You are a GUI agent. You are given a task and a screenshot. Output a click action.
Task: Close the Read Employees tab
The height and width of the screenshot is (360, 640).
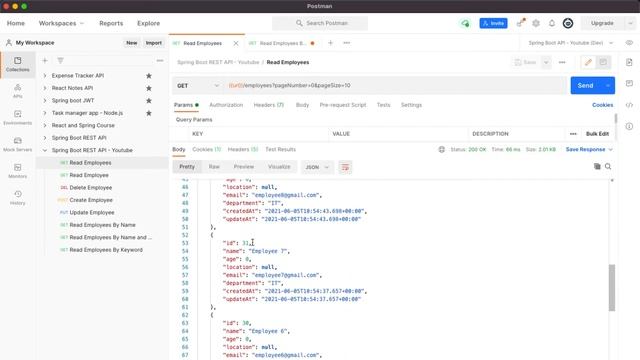click(x=236, y=43)
